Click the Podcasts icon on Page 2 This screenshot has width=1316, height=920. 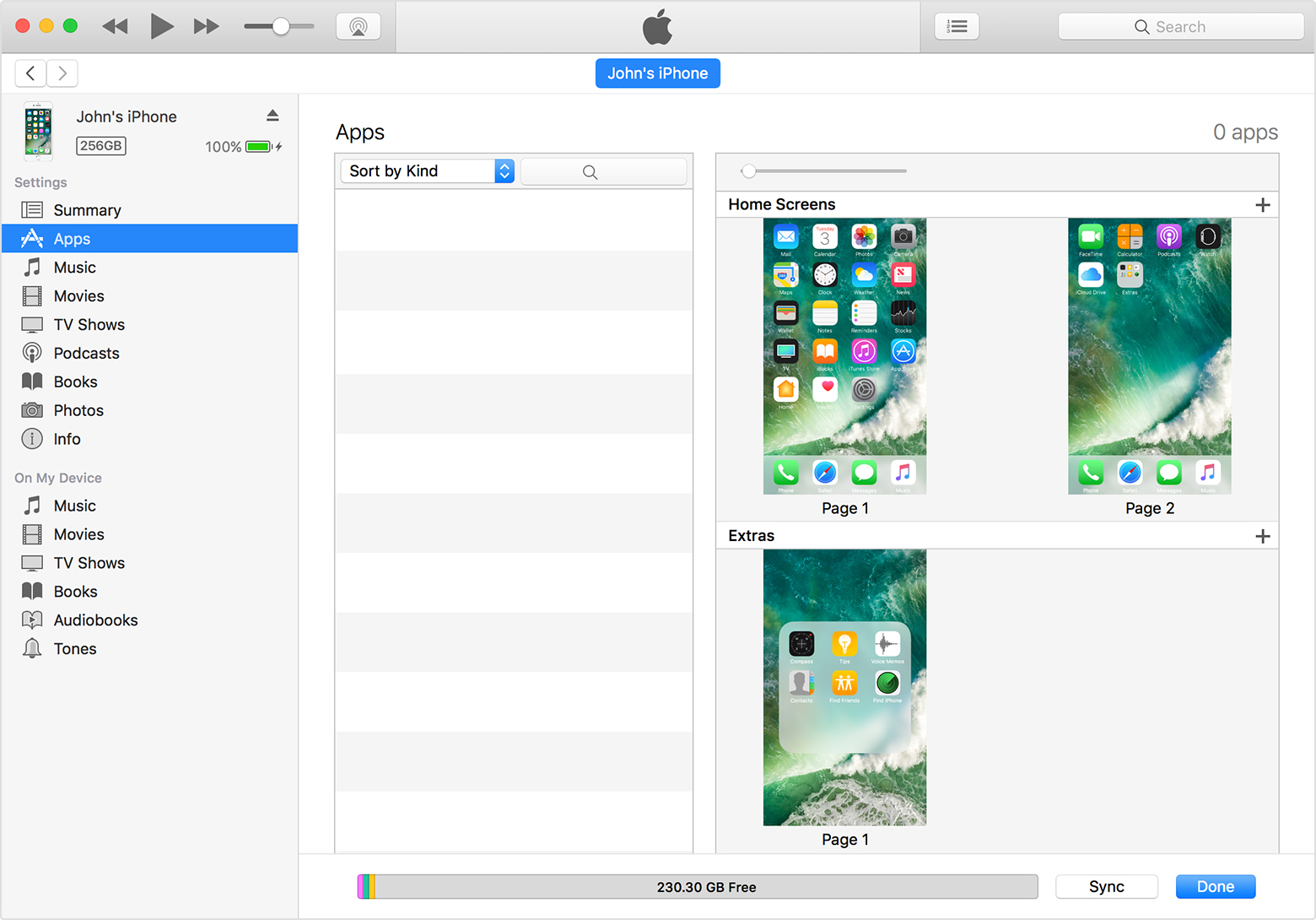(x=1169, y=237)
